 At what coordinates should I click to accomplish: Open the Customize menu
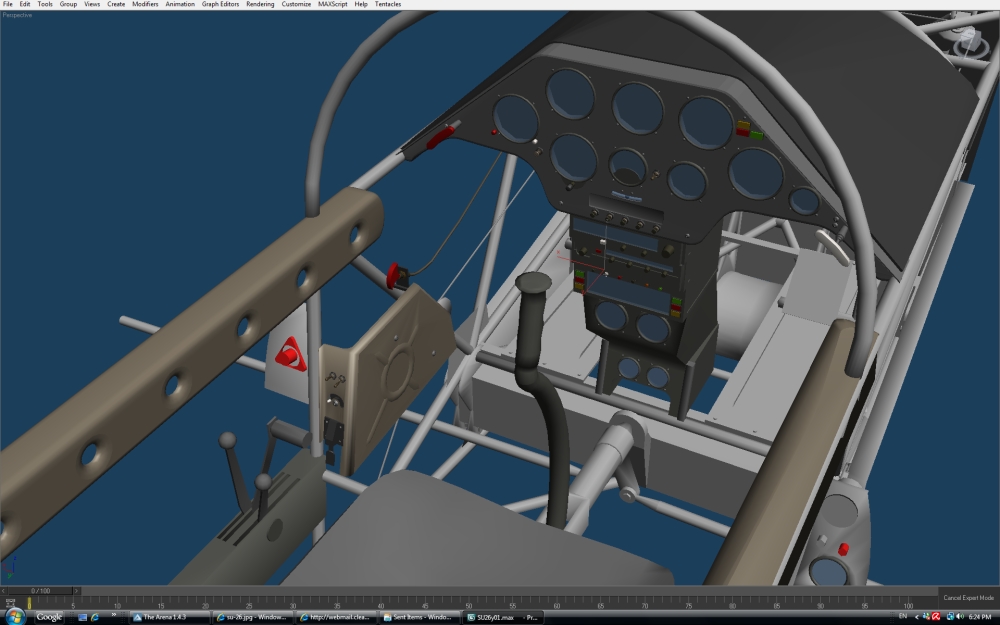(x=297, y=4)
